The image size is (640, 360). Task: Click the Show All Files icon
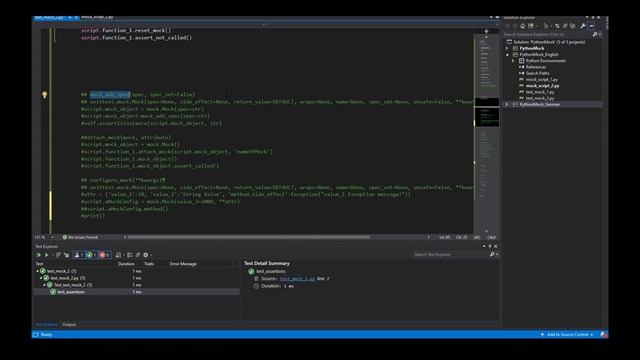(573, 26)
